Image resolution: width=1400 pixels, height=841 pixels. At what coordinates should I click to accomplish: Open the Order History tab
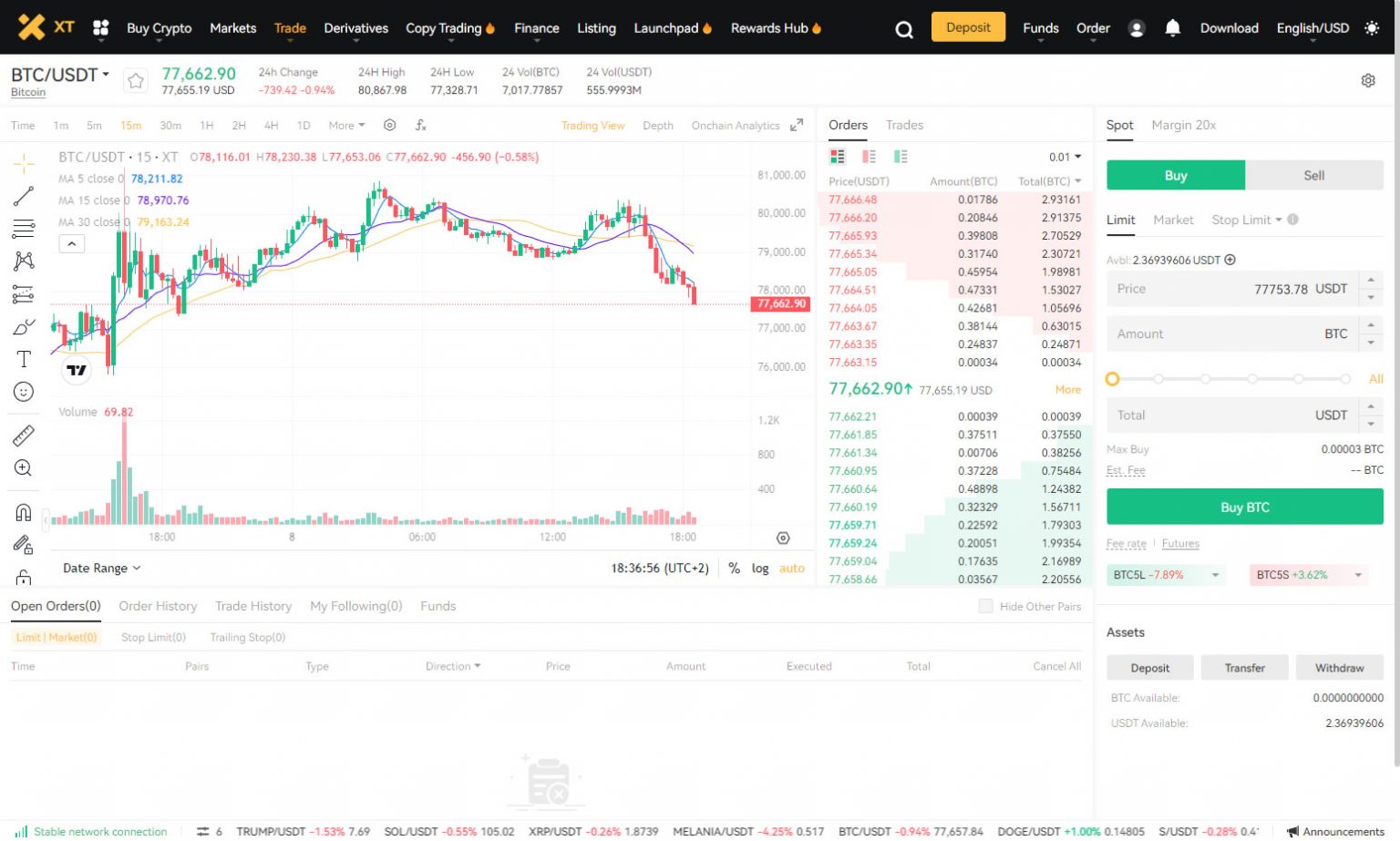click(x=158, y=606)
